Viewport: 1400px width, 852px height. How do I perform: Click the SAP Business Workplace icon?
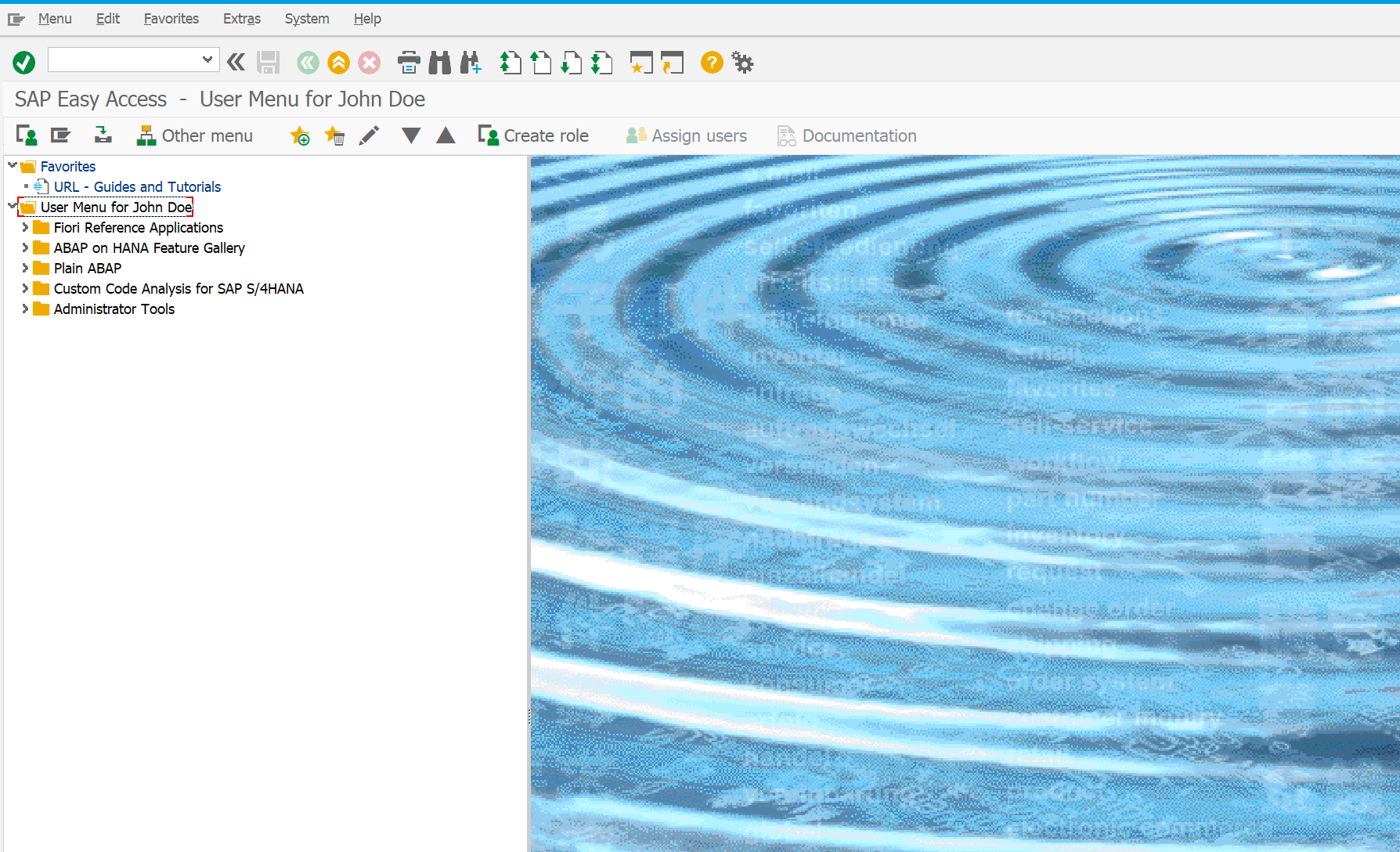pyautogui.click(x=103, y=135)
